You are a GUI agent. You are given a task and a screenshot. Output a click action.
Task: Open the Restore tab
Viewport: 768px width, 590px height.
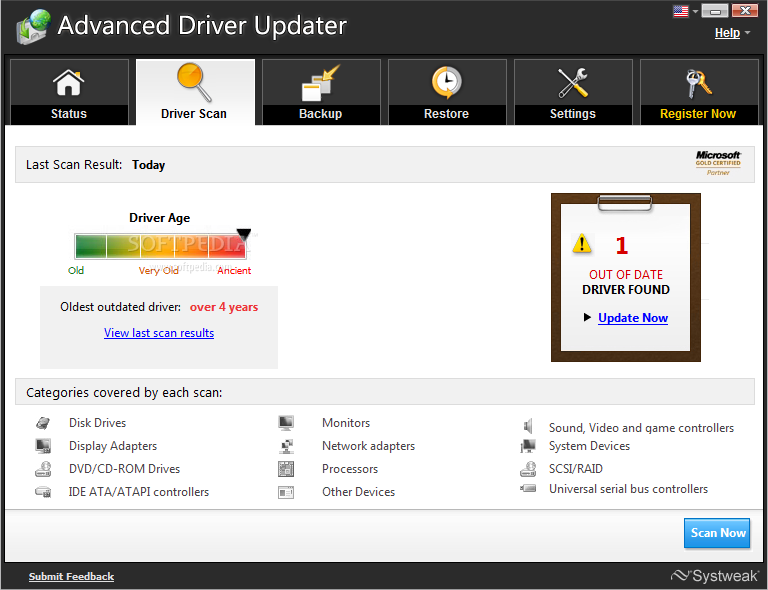click(x=447, y=92)
